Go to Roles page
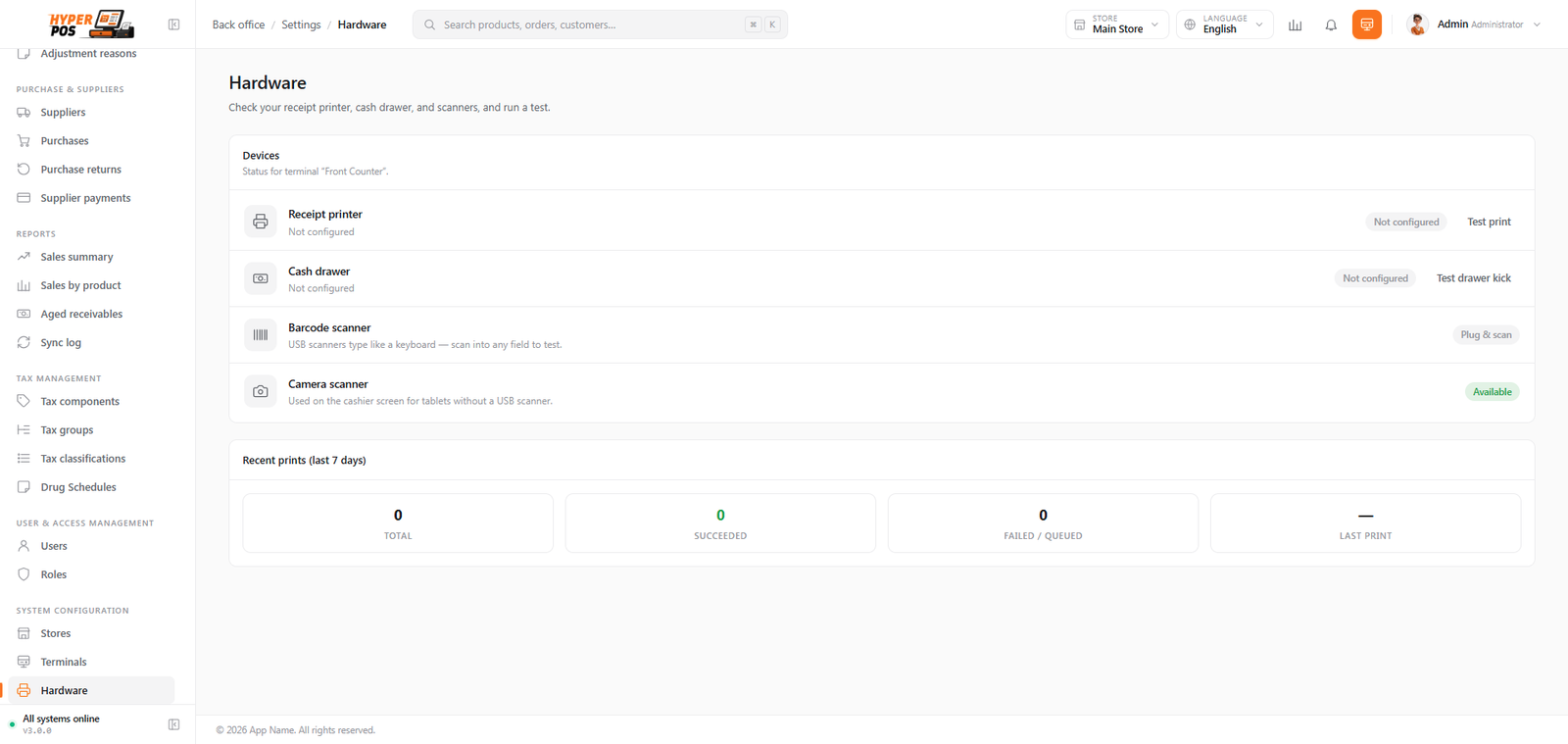The height and width of the screenshot is (744, 1568). [x=91, y=574]
